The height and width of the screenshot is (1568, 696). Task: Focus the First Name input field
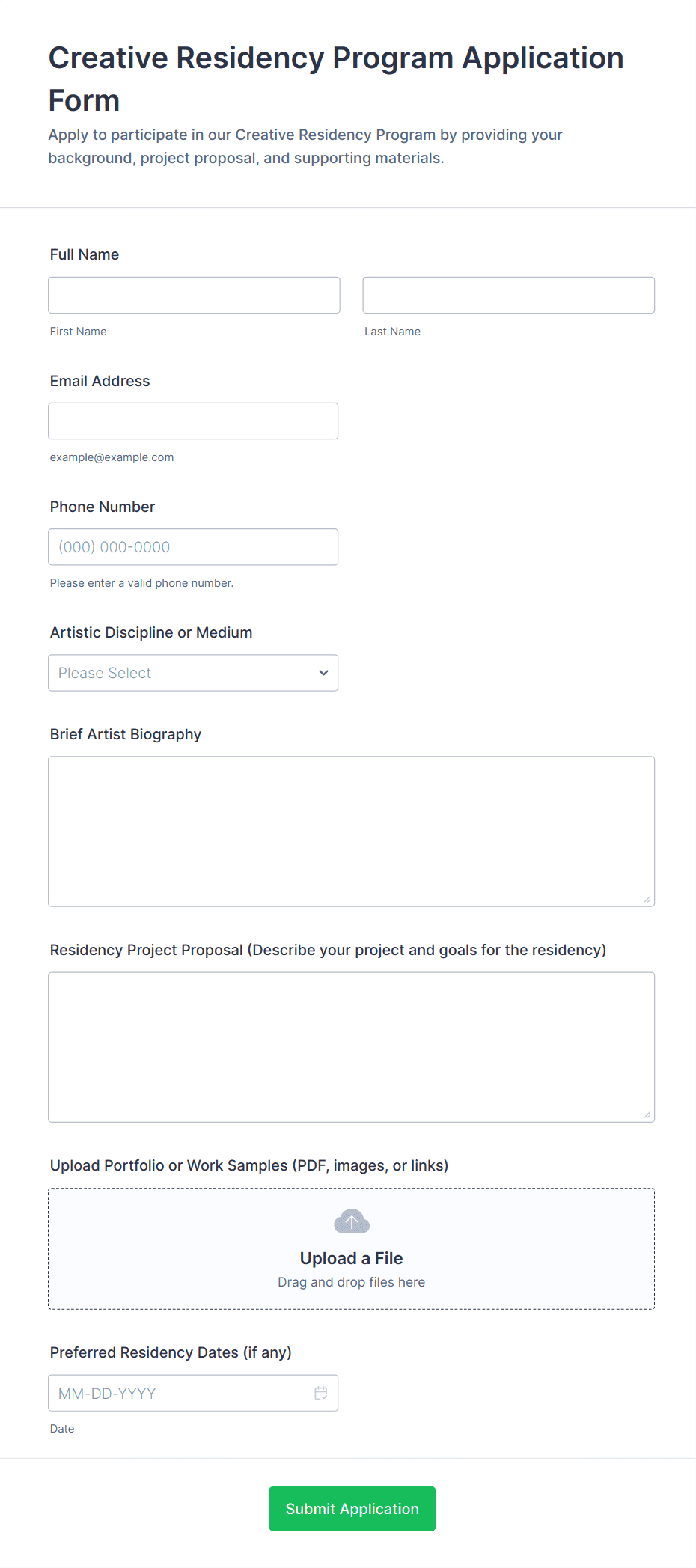click(x=194, y=296)
